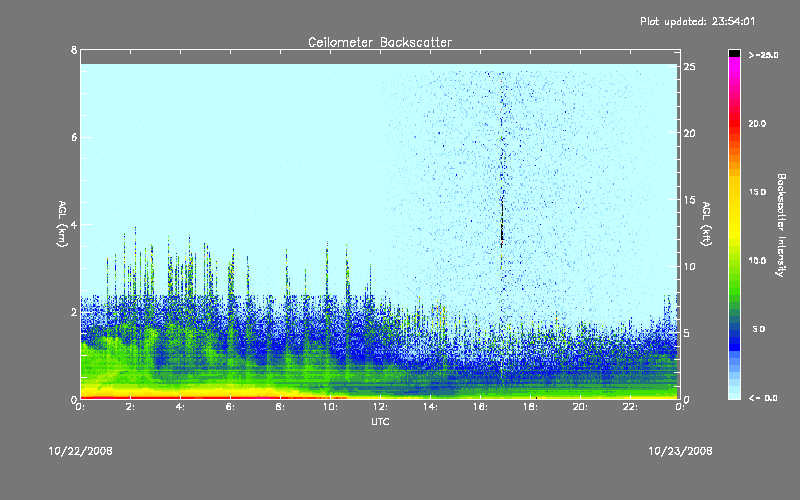The width and height of the screenshot is (800, 500).
Task: Pick the black swatch atop the color bar
Action: click(x=734, y=53)
